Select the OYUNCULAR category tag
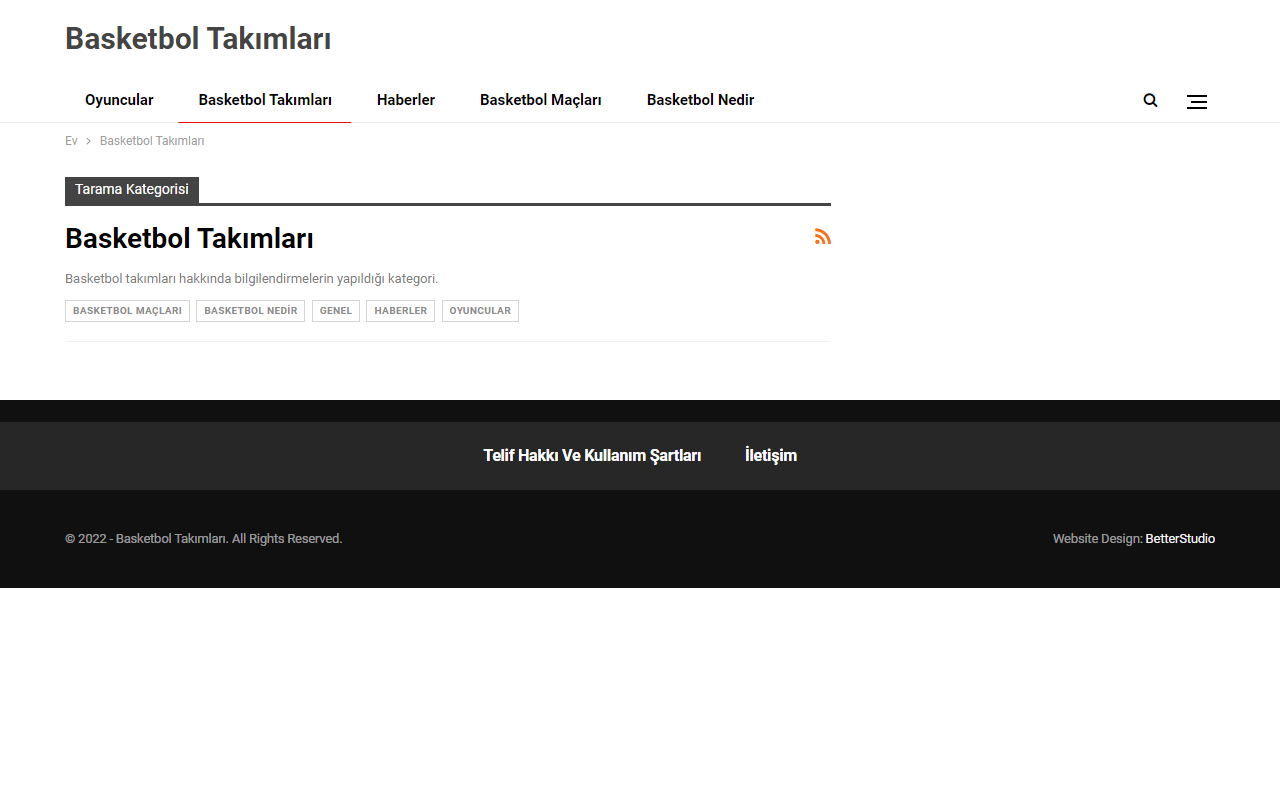The image size is (1280, 800). pos(480,311)
